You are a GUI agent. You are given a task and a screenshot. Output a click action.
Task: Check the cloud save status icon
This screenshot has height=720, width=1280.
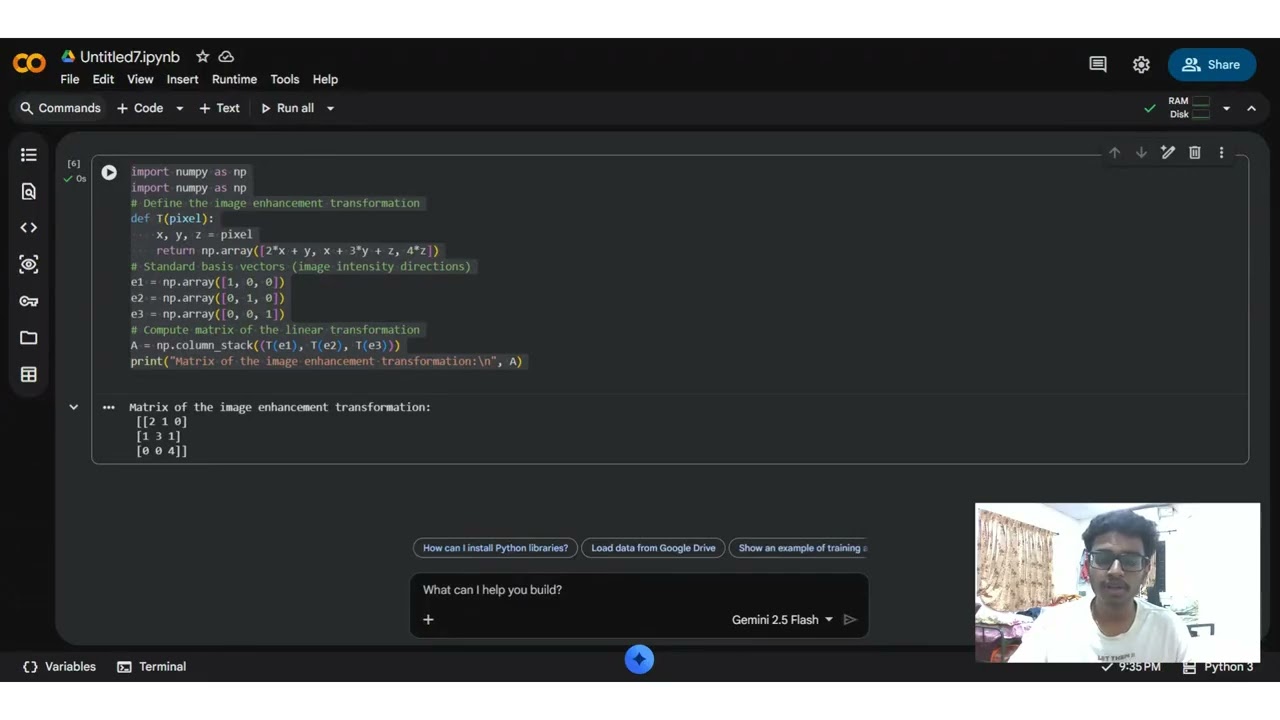(226, 57)
